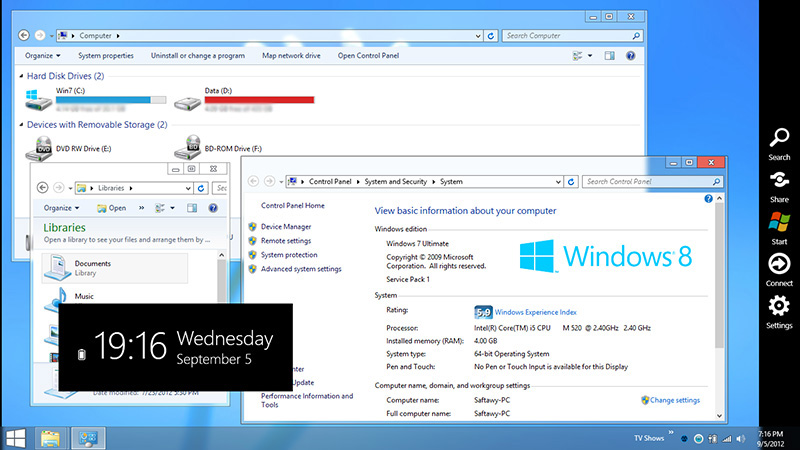
Task: Select System and Security breadcrumb
Action: pos(395,182)
